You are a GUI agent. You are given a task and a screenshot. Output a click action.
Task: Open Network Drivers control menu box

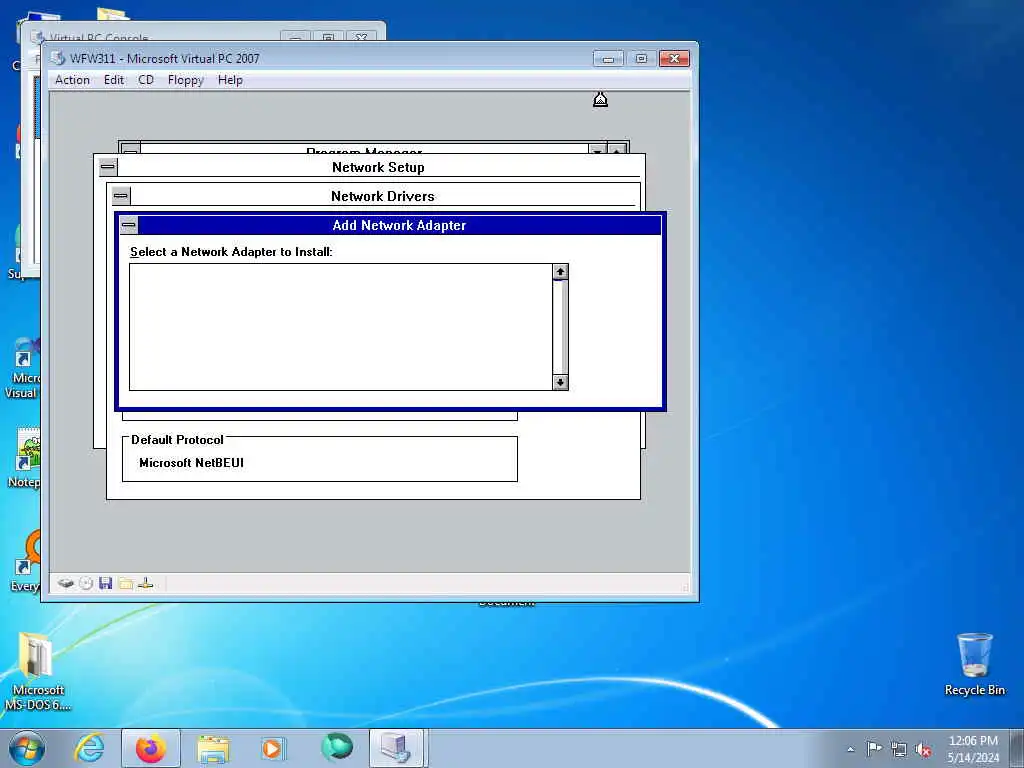click(121, 196)
